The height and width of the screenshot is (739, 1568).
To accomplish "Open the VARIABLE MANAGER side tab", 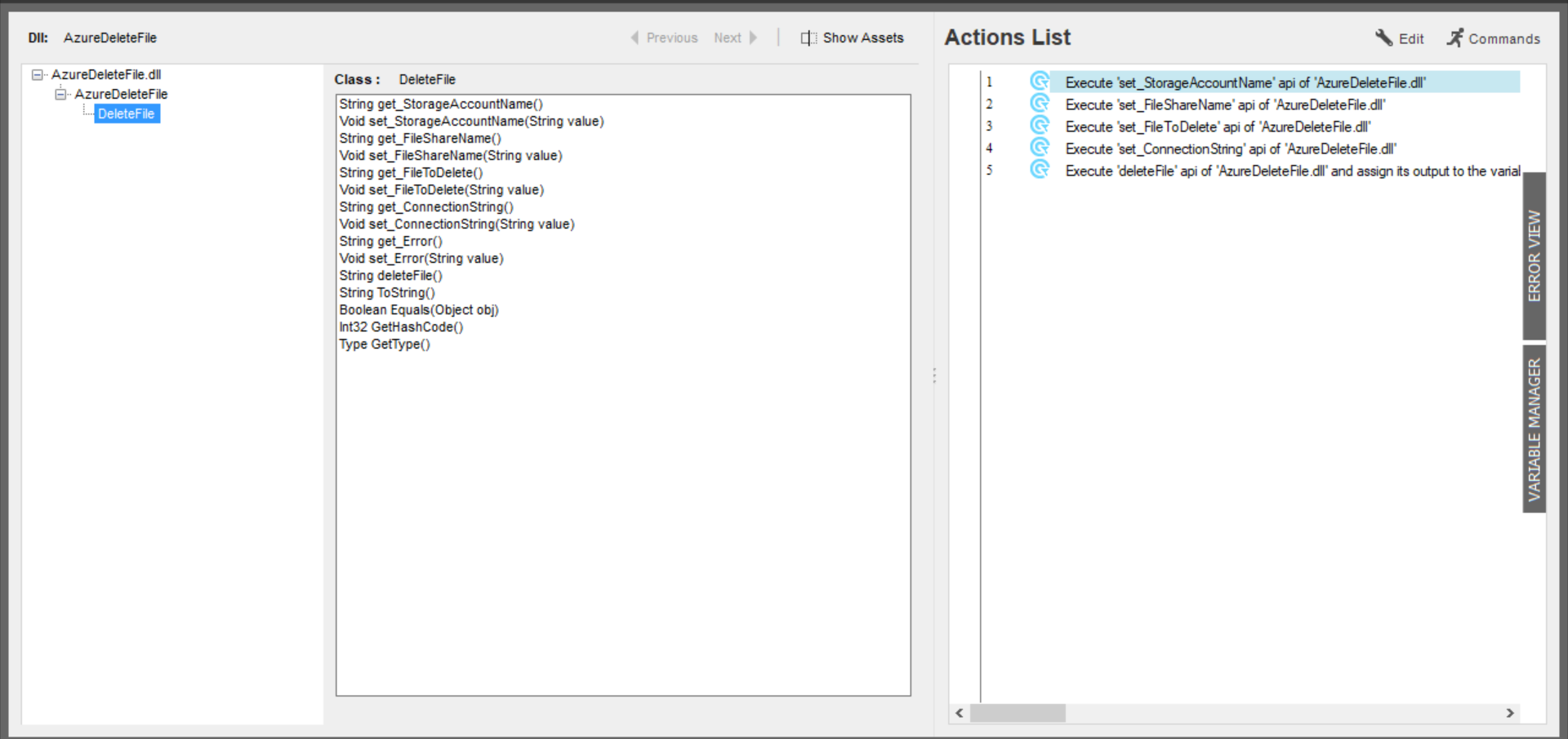I will pyautogui.click(x=1534, y=429).
